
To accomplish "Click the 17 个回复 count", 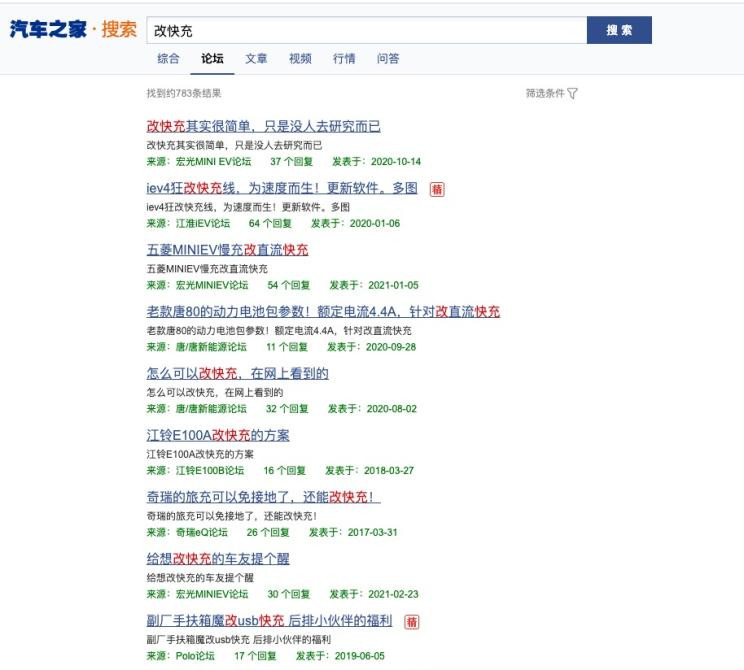I will pos(255,656).
